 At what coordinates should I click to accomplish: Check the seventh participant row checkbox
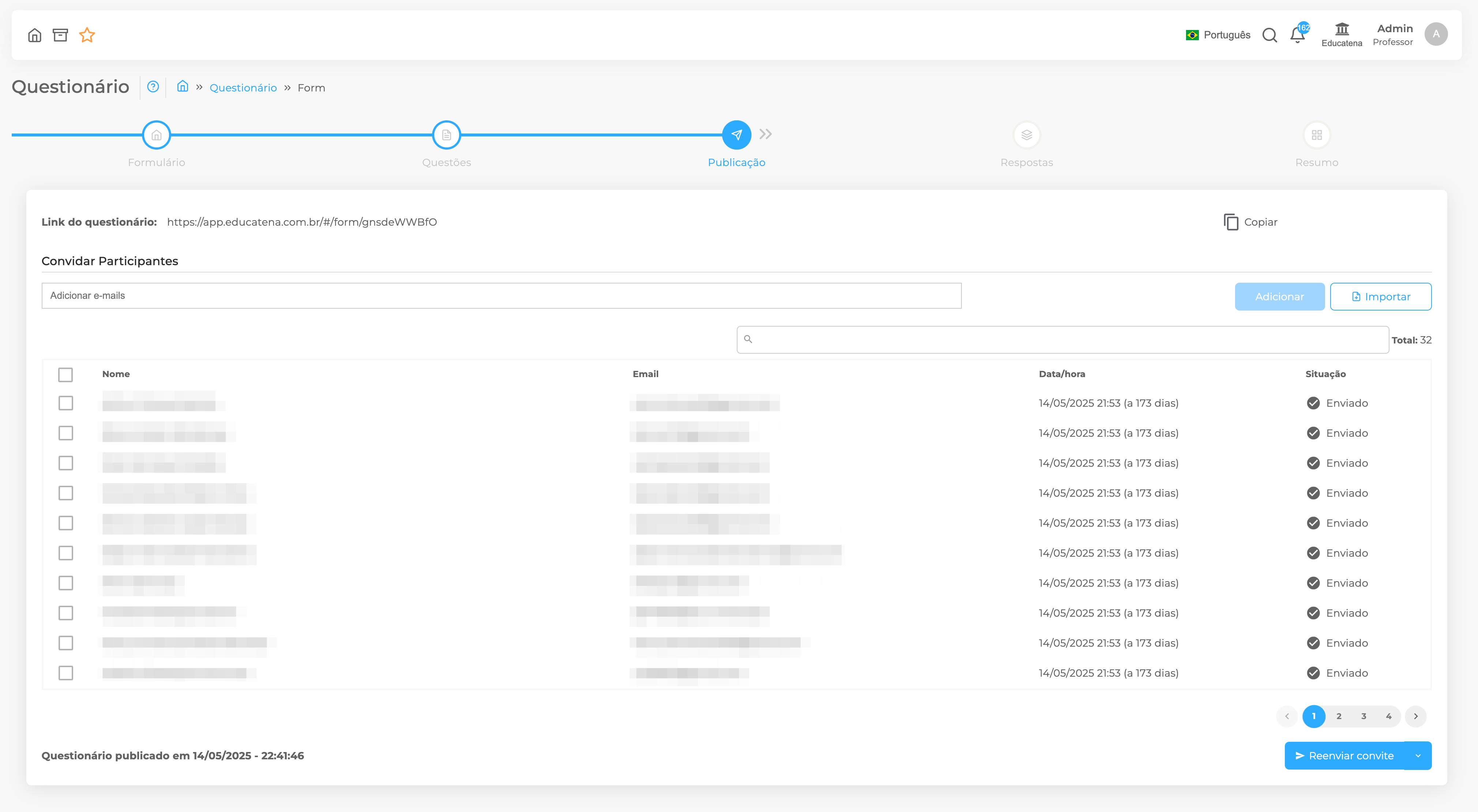click(66, 583)
